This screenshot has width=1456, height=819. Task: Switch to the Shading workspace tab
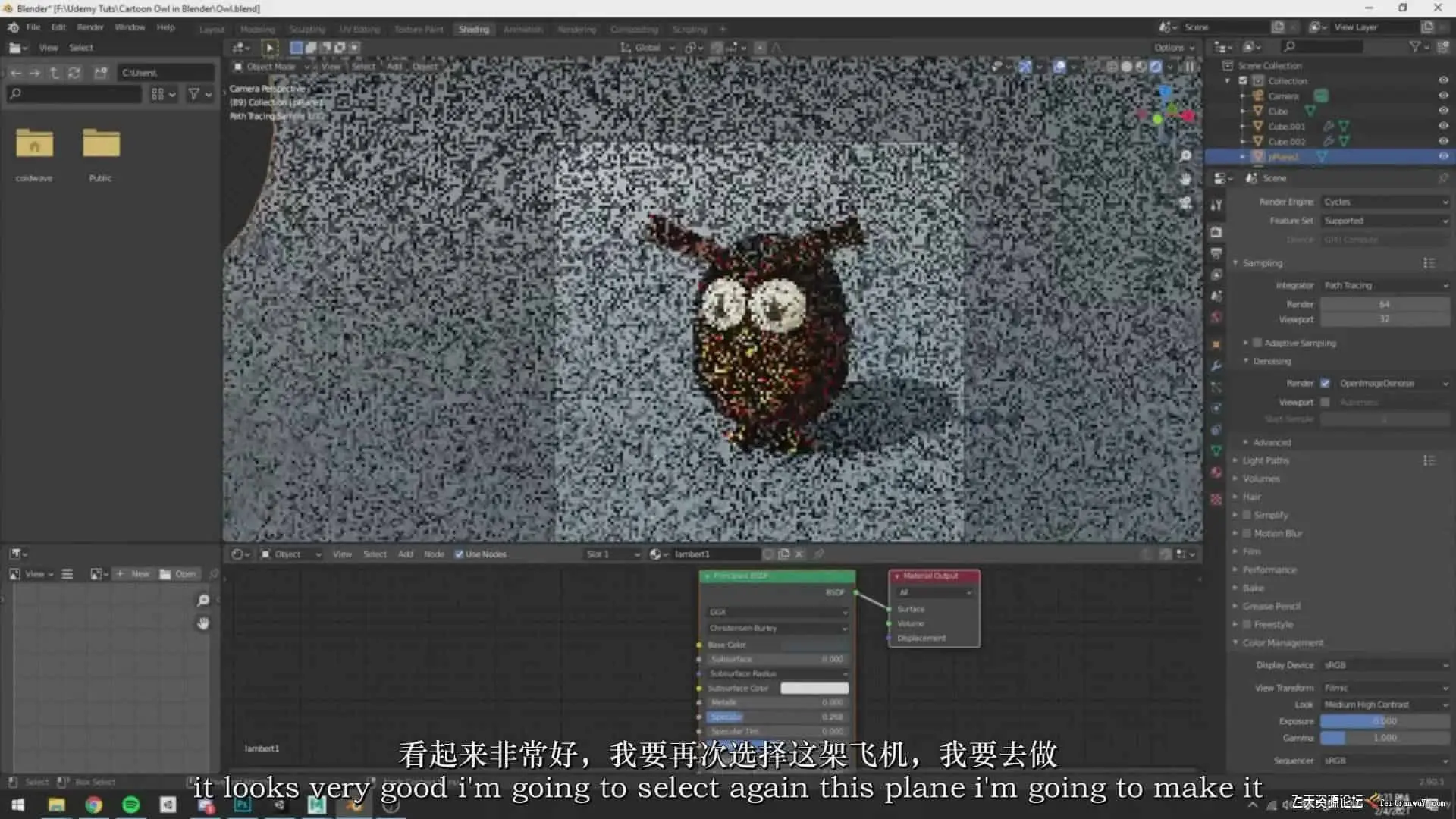tap(473, 29)
